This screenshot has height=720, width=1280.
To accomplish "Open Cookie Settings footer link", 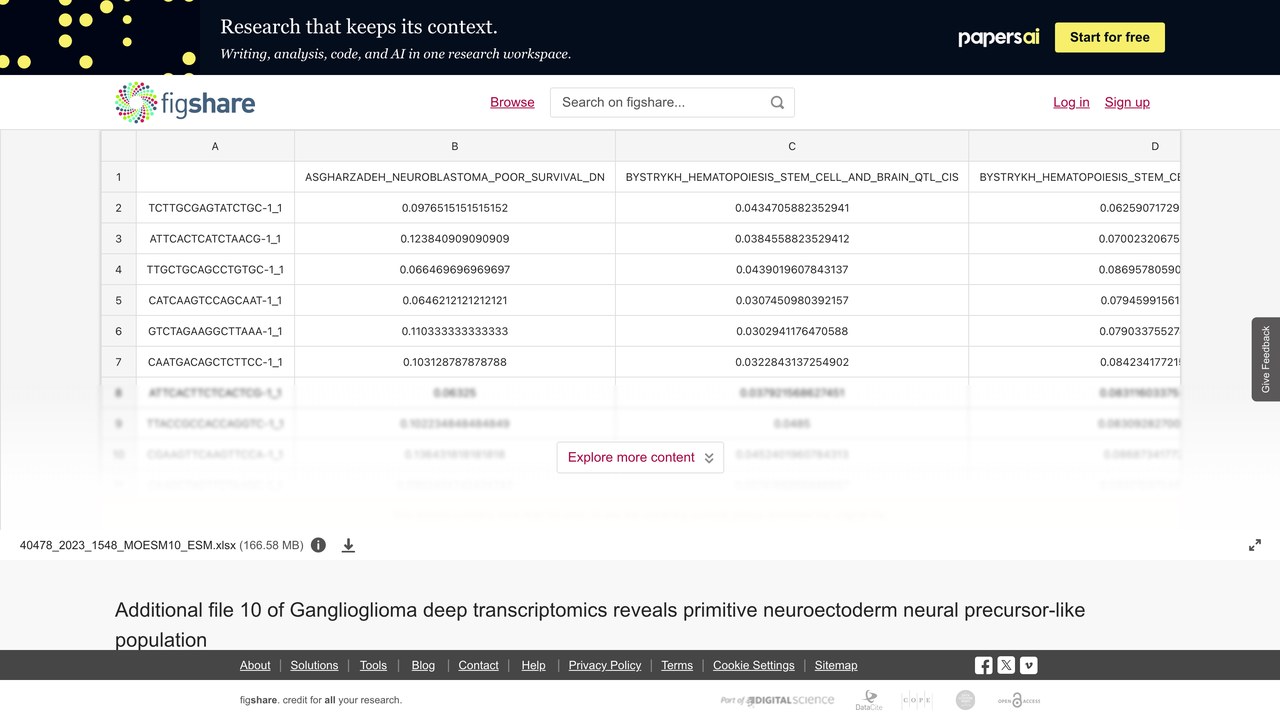I will pyautogui.click(x=754, y=665).
